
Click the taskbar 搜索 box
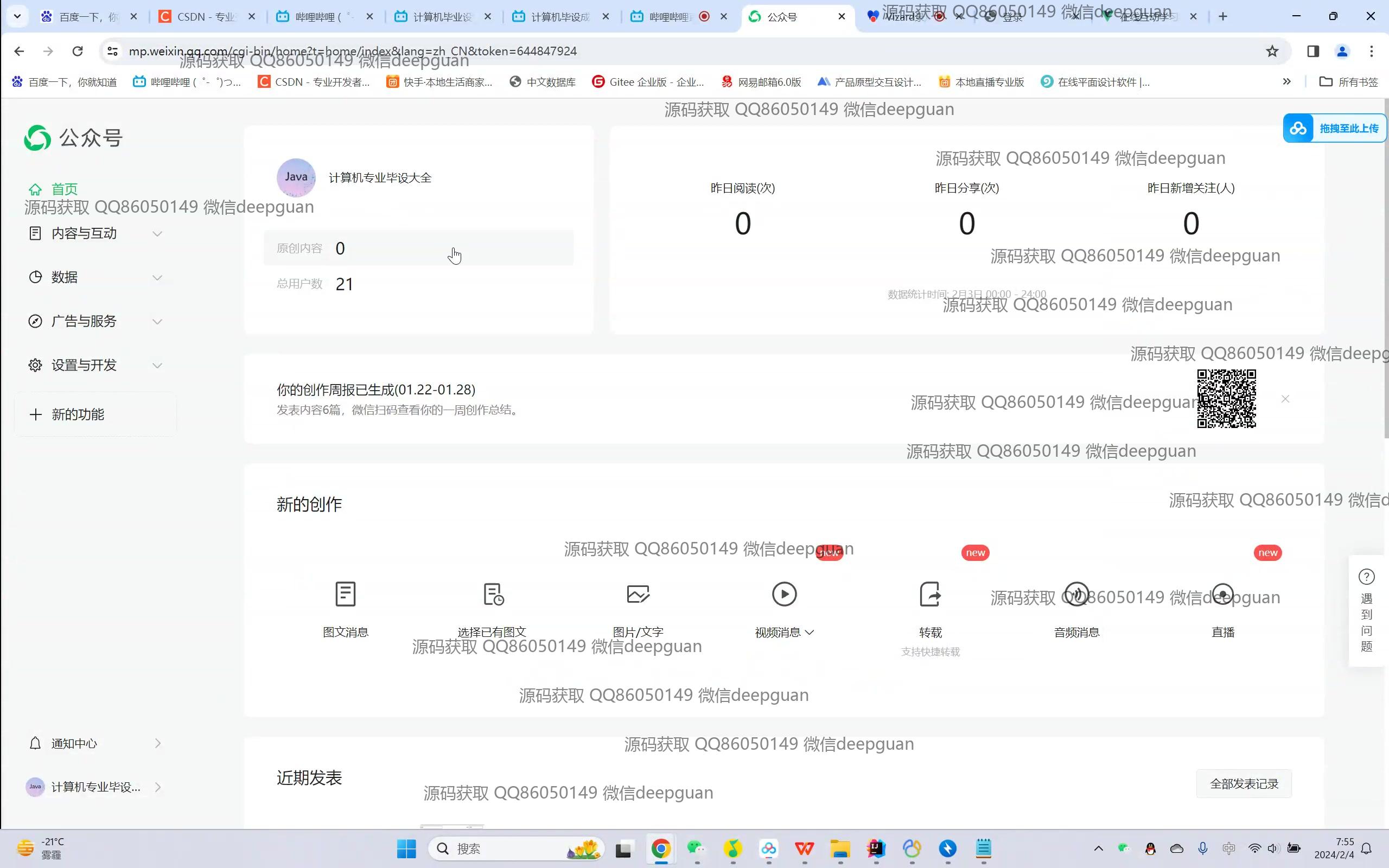[517, 848]
